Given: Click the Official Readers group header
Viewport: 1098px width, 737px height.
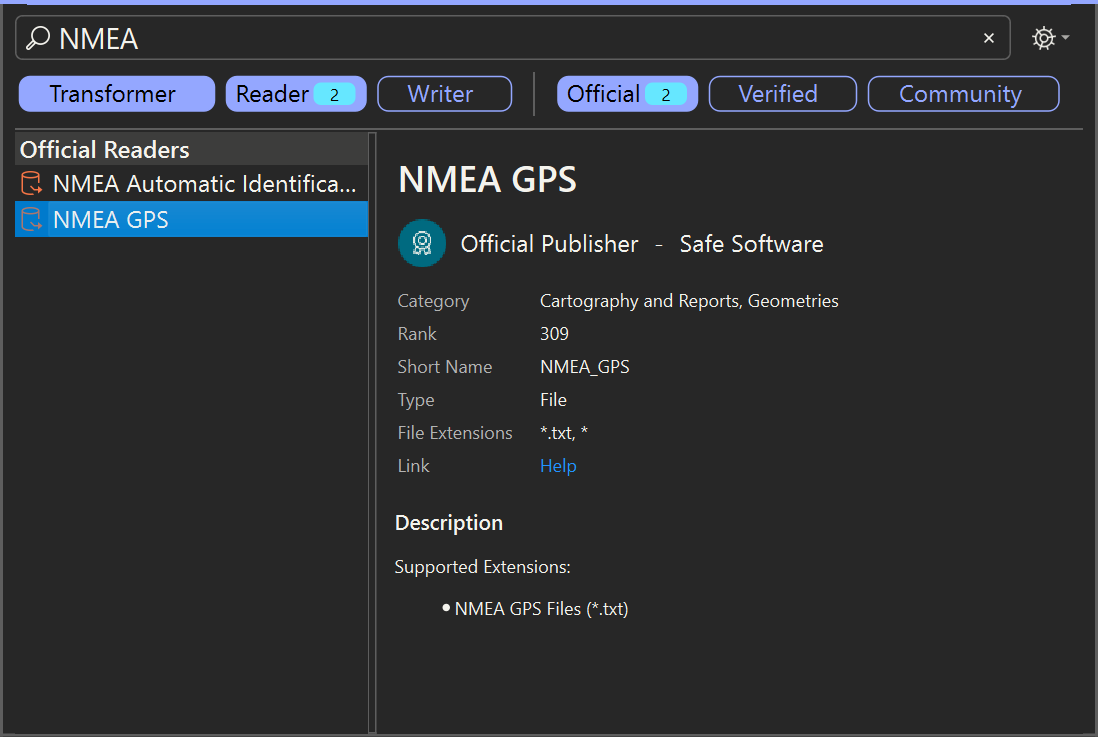Looking at the screenshot, I should click(192, 149).
